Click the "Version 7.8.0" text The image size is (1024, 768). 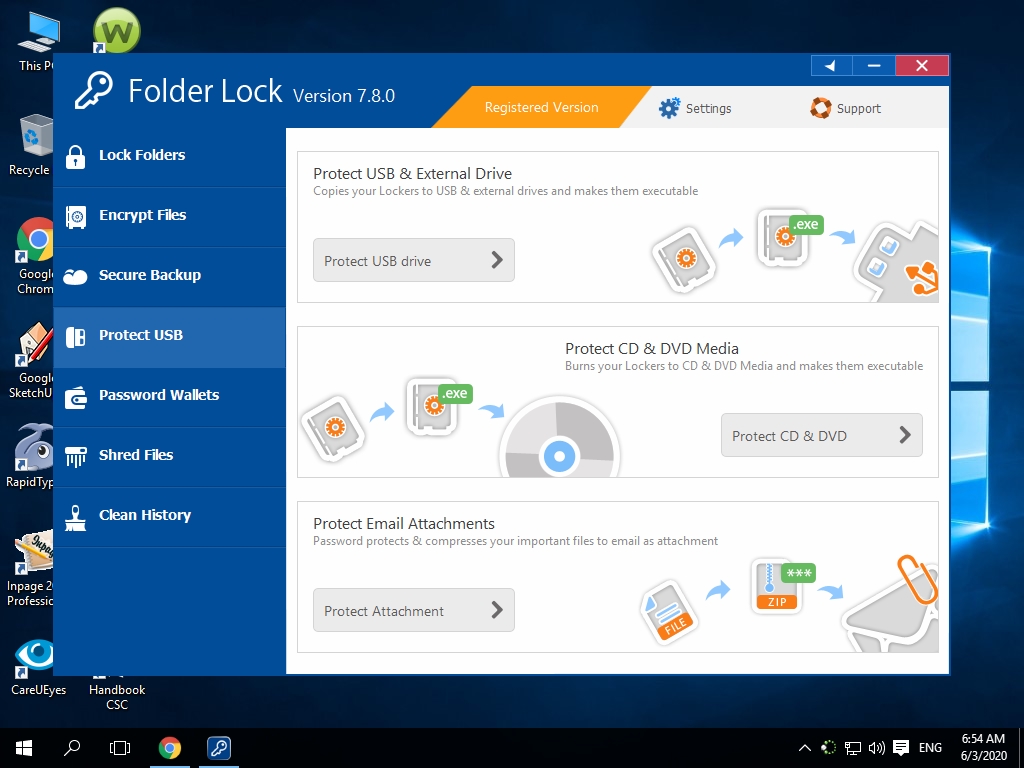[344, 96]
